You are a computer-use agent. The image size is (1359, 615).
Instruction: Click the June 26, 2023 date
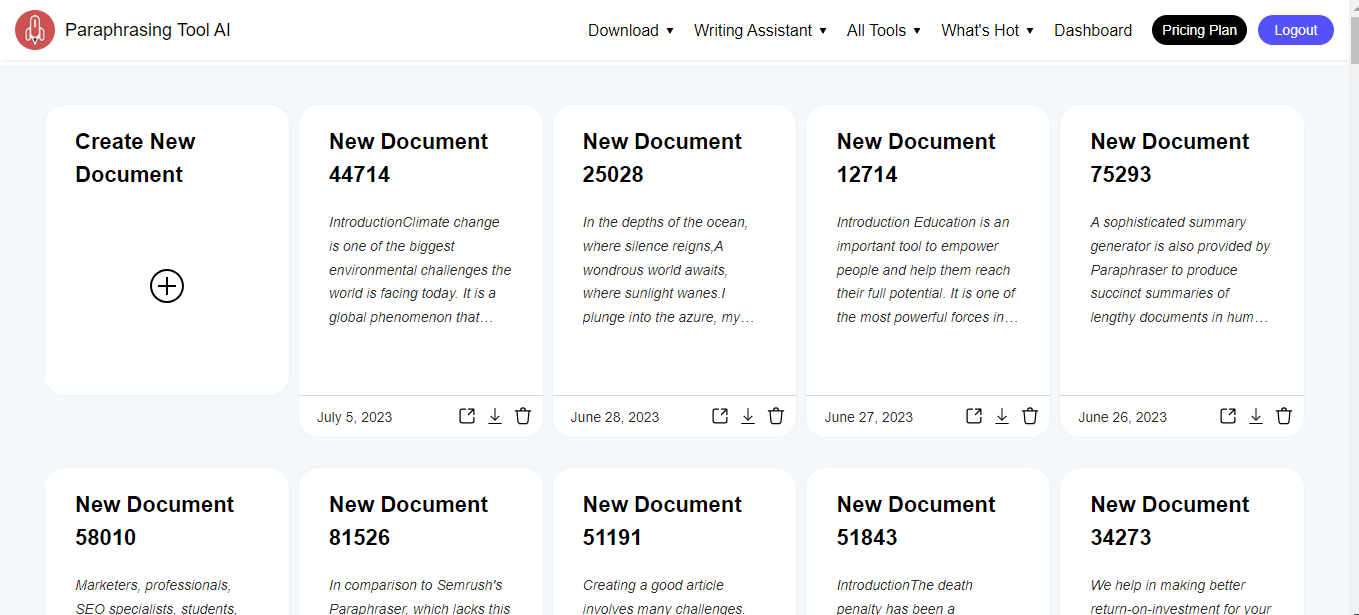1123,417
